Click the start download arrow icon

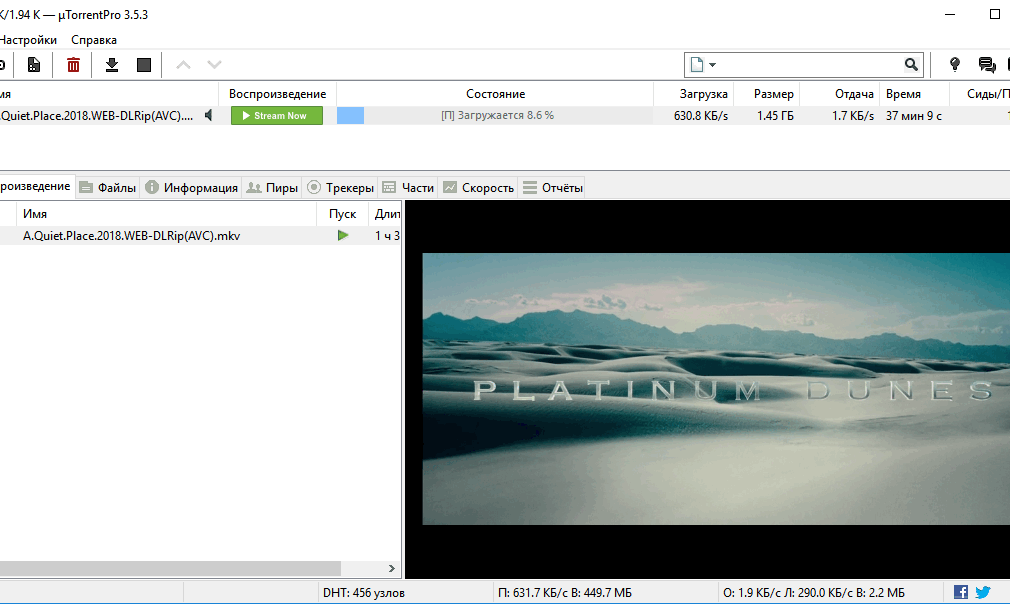point(112,65)
